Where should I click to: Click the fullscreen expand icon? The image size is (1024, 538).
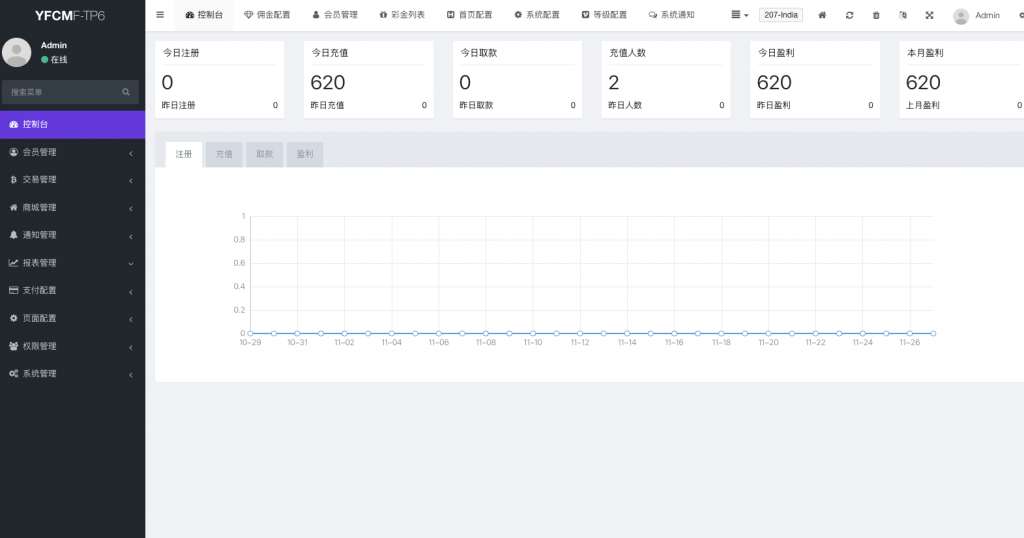[x=929, y=16]
